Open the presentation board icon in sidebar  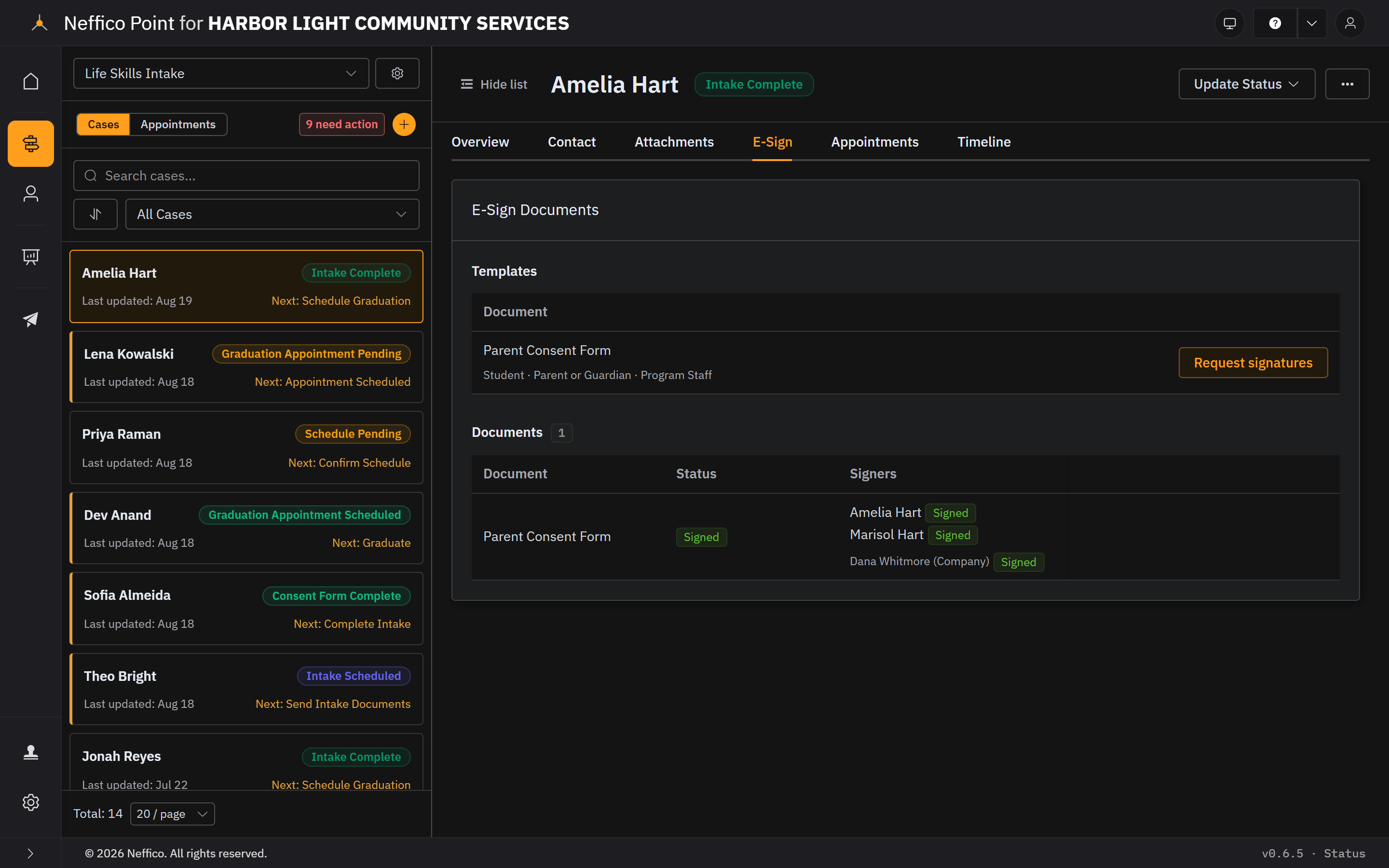[30, 257]
